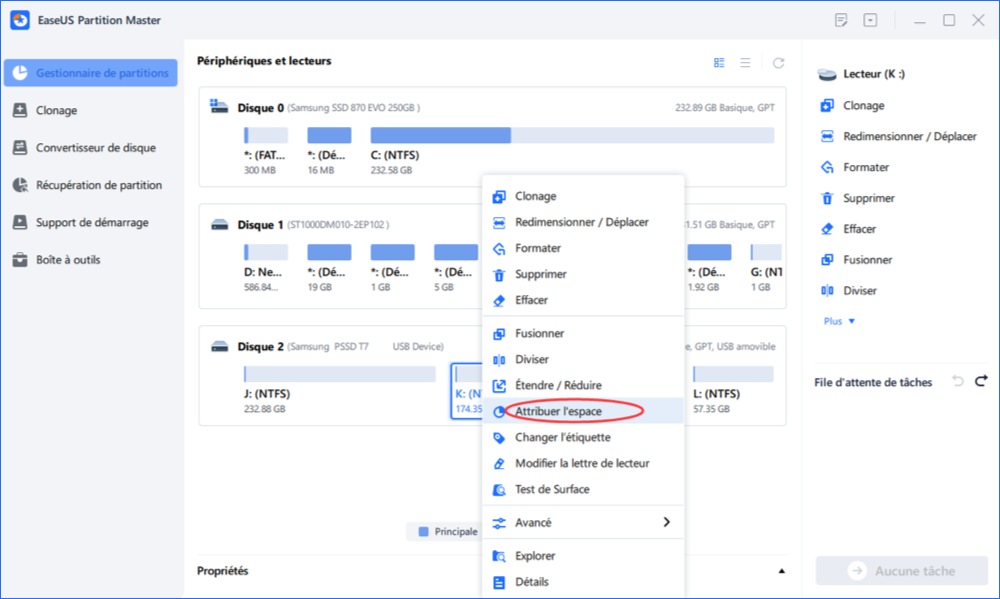The height and width of the screenshot is (599, 1000).
Task: Switch to grid view icon
Action: point(719,63)
